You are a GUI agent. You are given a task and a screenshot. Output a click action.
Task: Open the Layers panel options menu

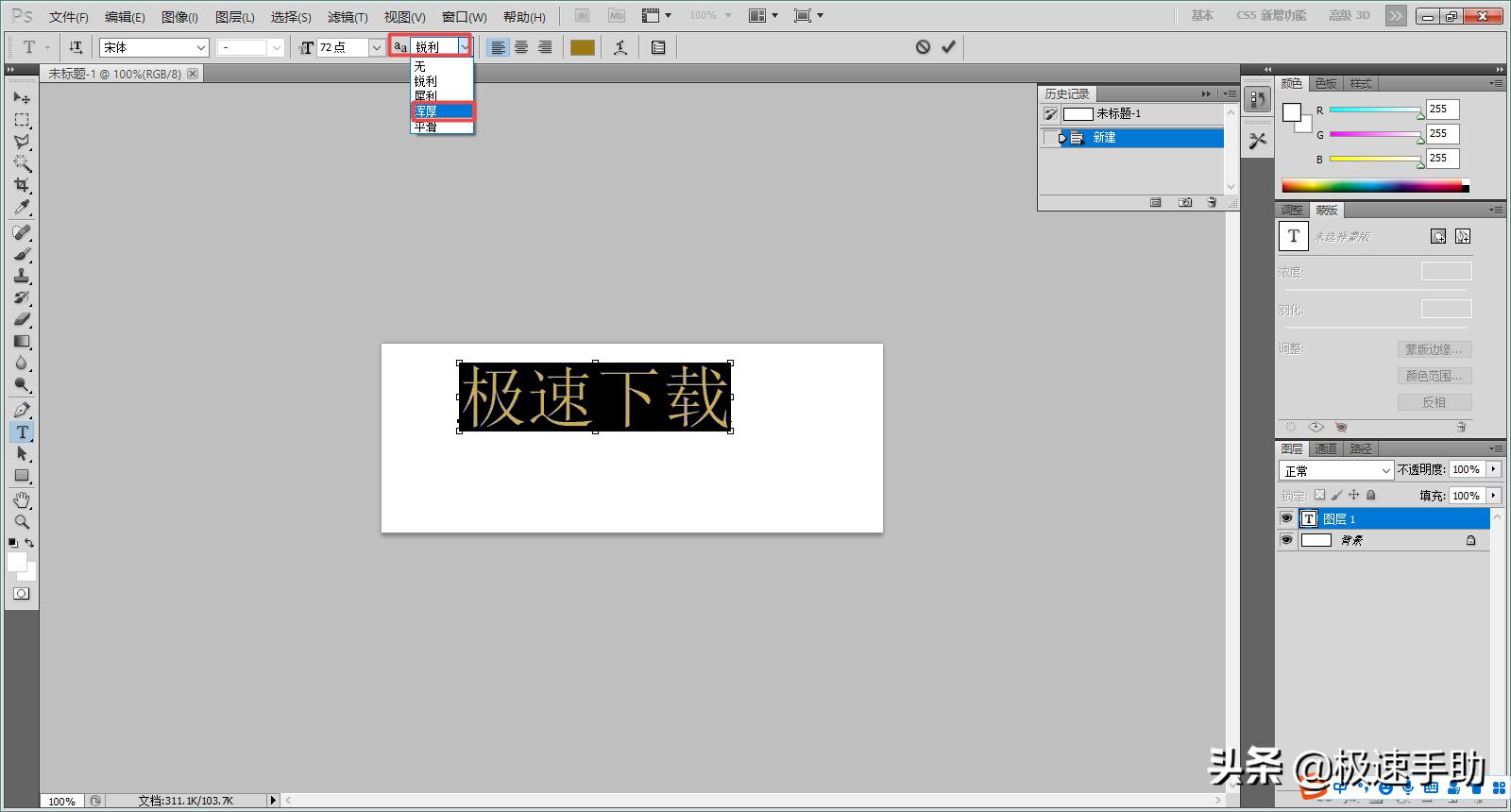point(1496,448)
